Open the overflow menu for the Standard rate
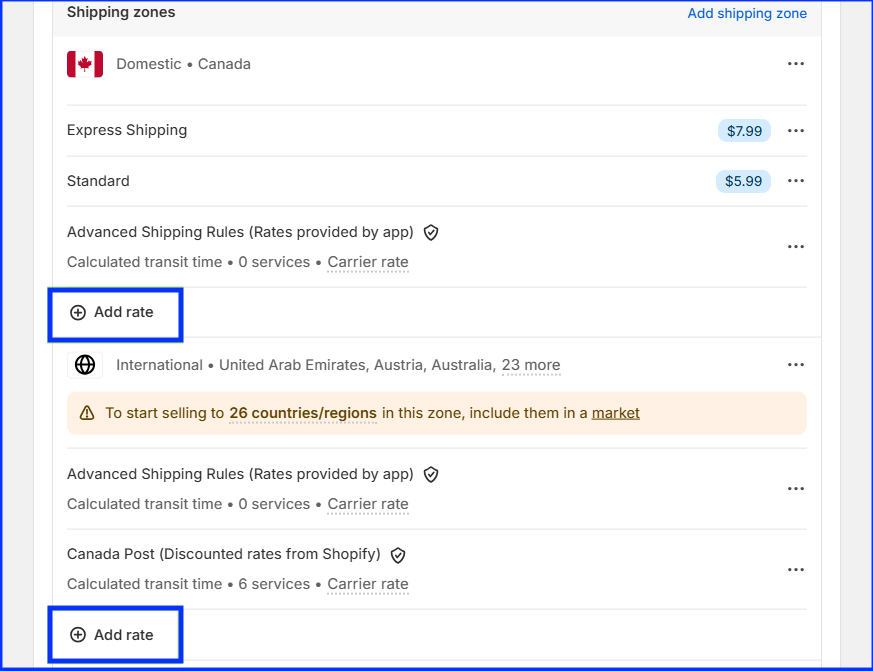 pyautogui.click(x=796, y=181)
